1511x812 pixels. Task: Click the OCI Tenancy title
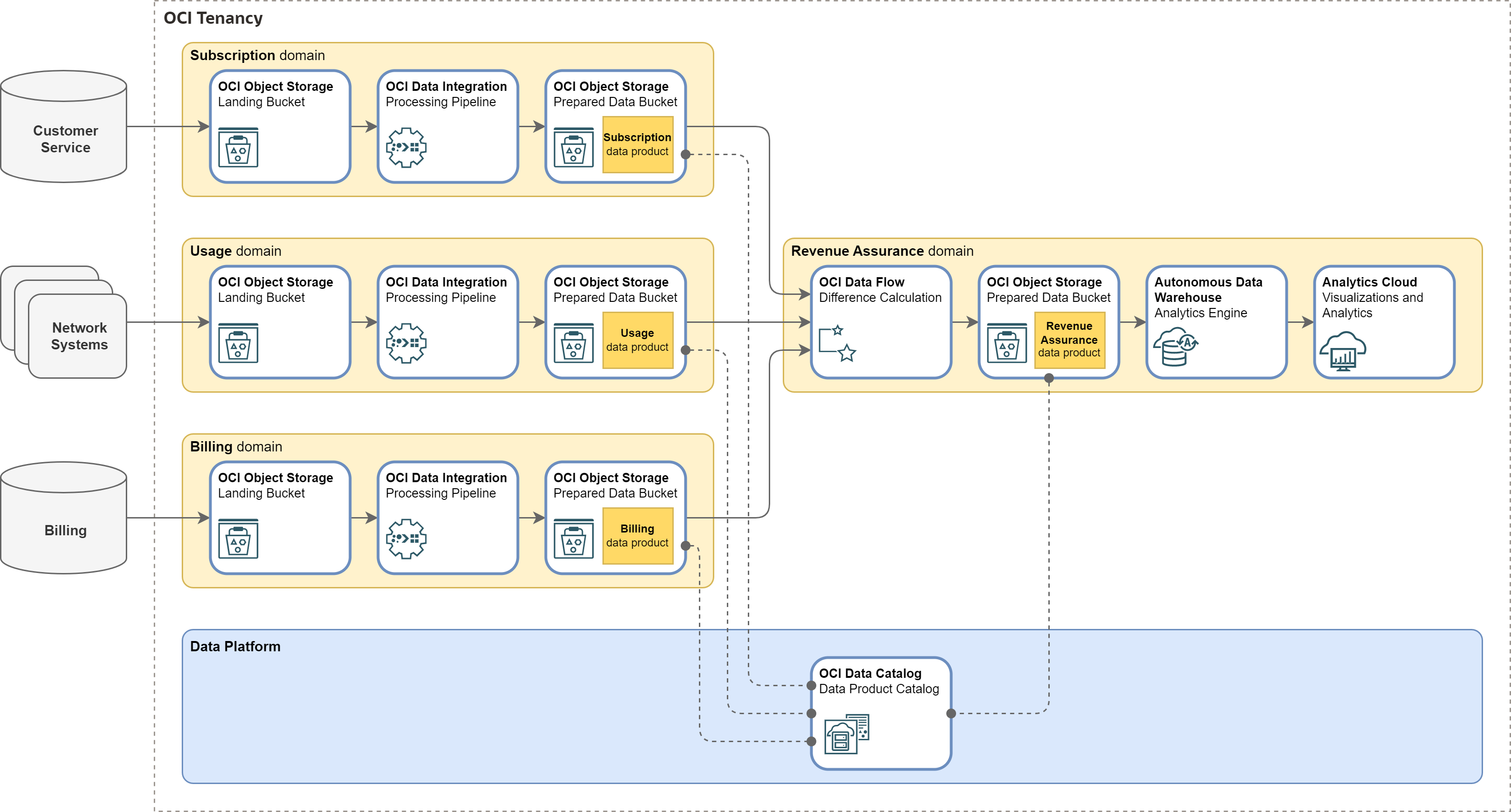(x=213, y=18)
